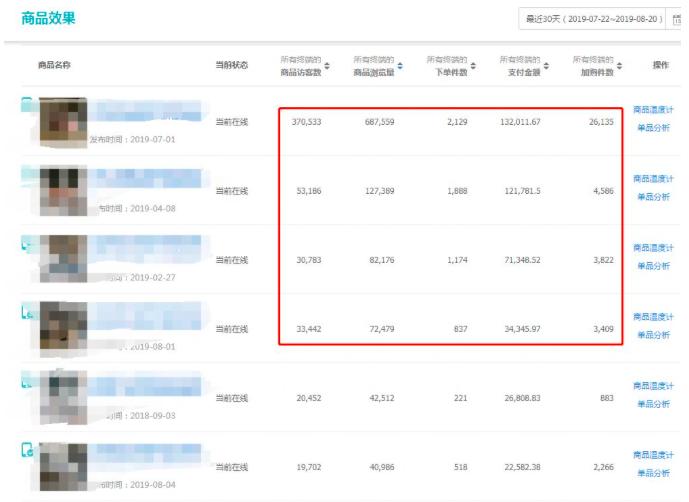
Task: Sort by 下单件数 column arrows
Action: pos(473,66)
